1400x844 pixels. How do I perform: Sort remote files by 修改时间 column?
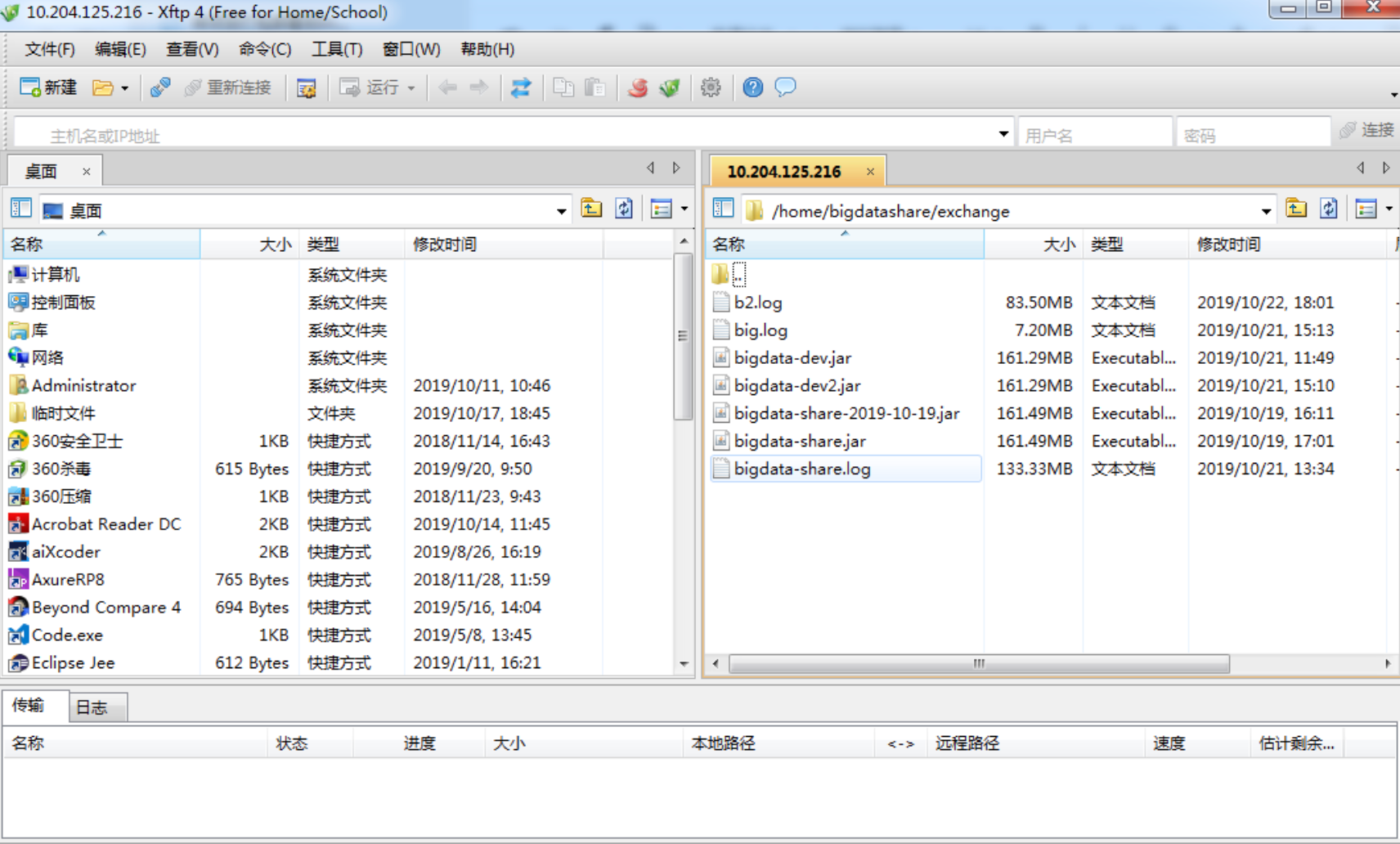1228,245
